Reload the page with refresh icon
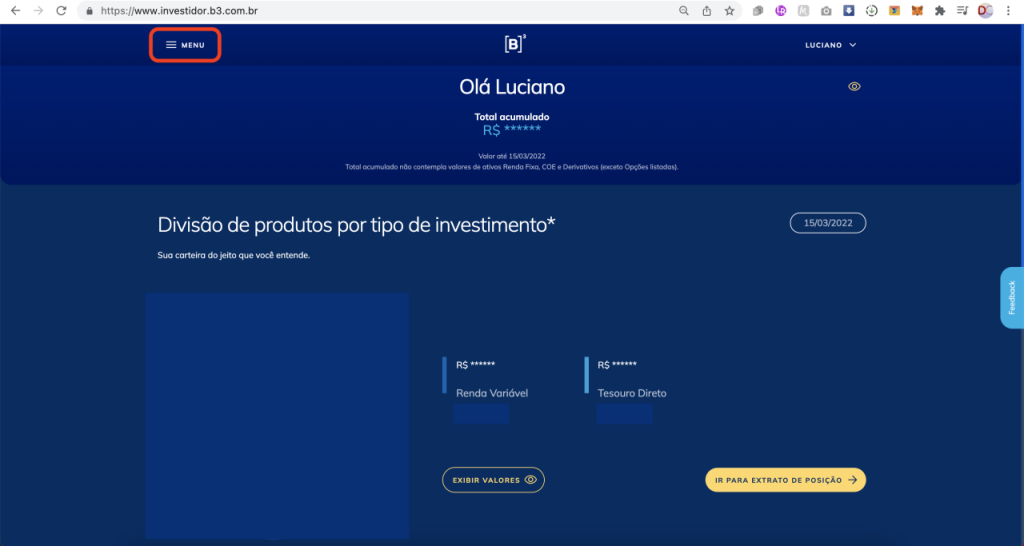The image size is (1024, 546). 61,11
